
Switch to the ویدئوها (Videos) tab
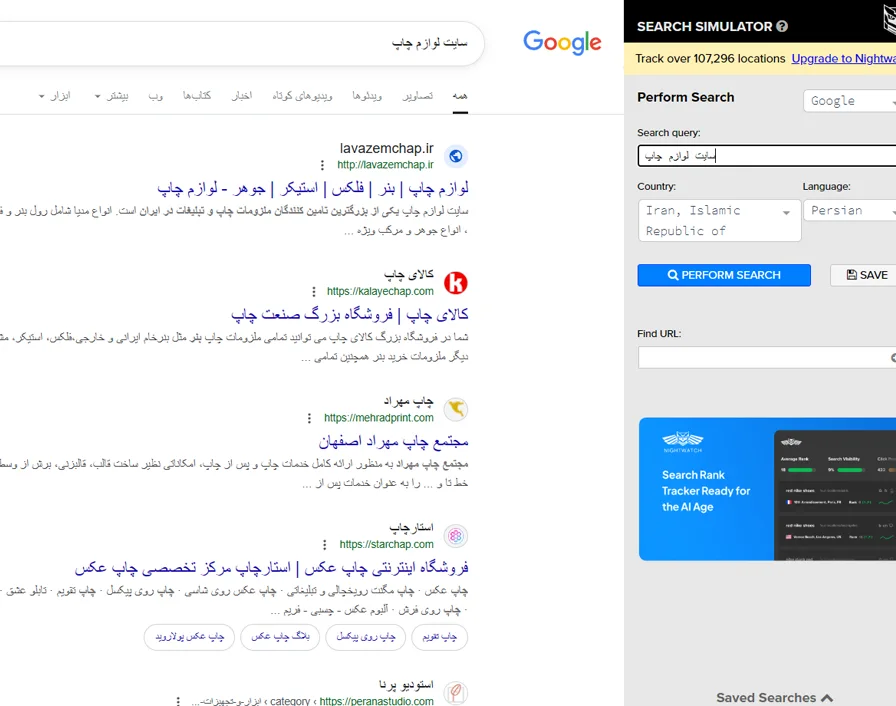pyautogui.click(x=367, y=96)
